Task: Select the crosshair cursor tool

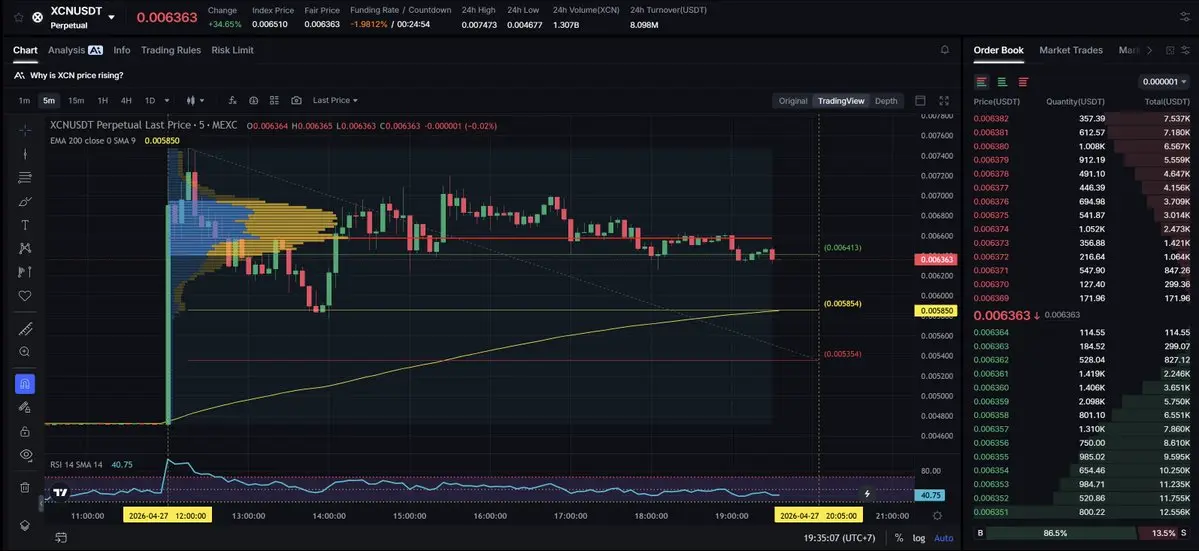Action: tap(24, 130)
